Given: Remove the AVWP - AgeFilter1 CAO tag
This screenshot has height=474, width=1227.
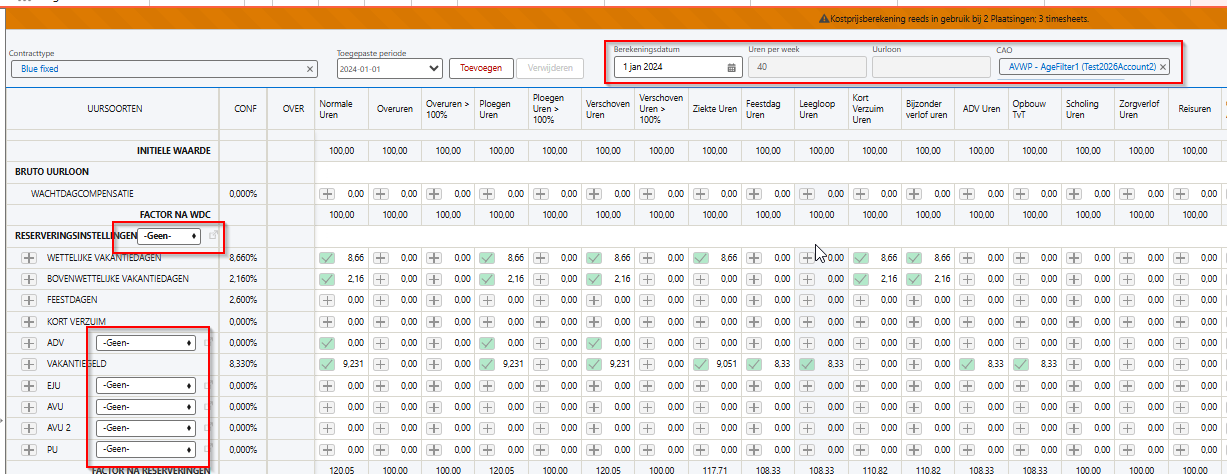Looking at the screenshot, I should [x=1164, y=67].
